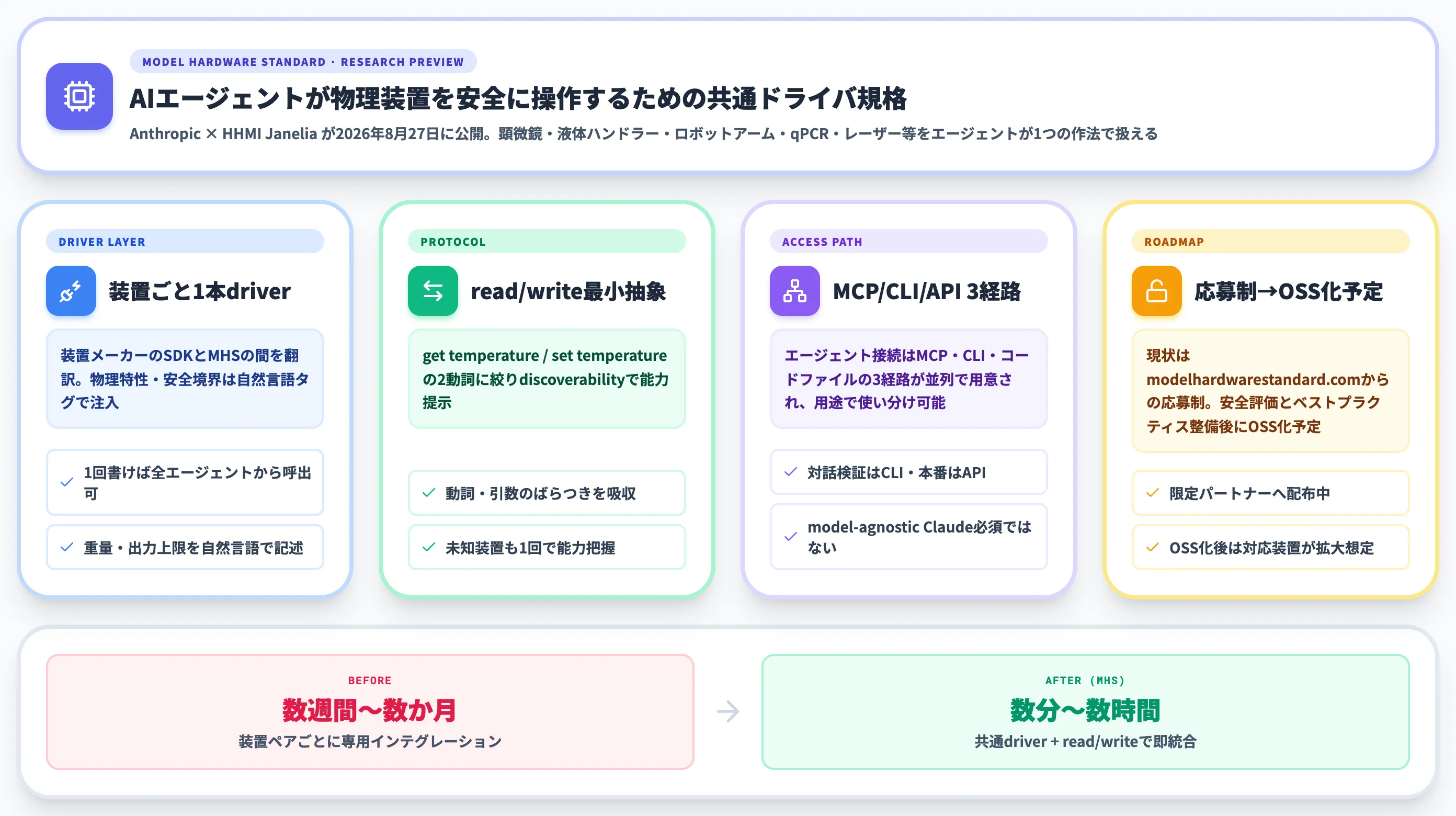Click the red 数週間〜数か月 figure
Screen dimensions: 1456x816
[x=370, y=710]
